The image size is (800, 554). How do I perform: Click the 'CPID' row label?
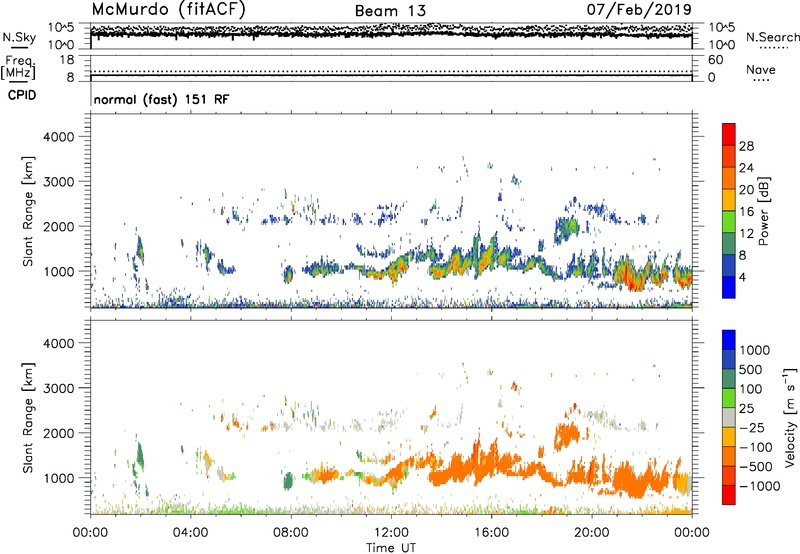tap(22, 95)
